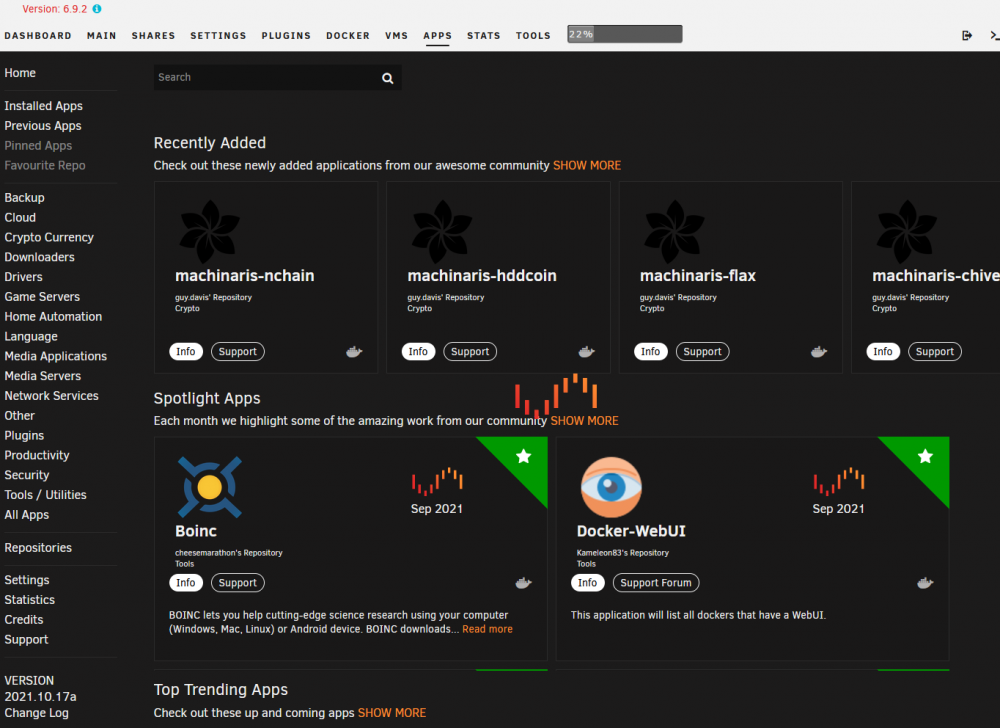Click the machinaris-nchain flower logo
The height and width of the screenshot is (728, 1000).
[x=209, y=232]
